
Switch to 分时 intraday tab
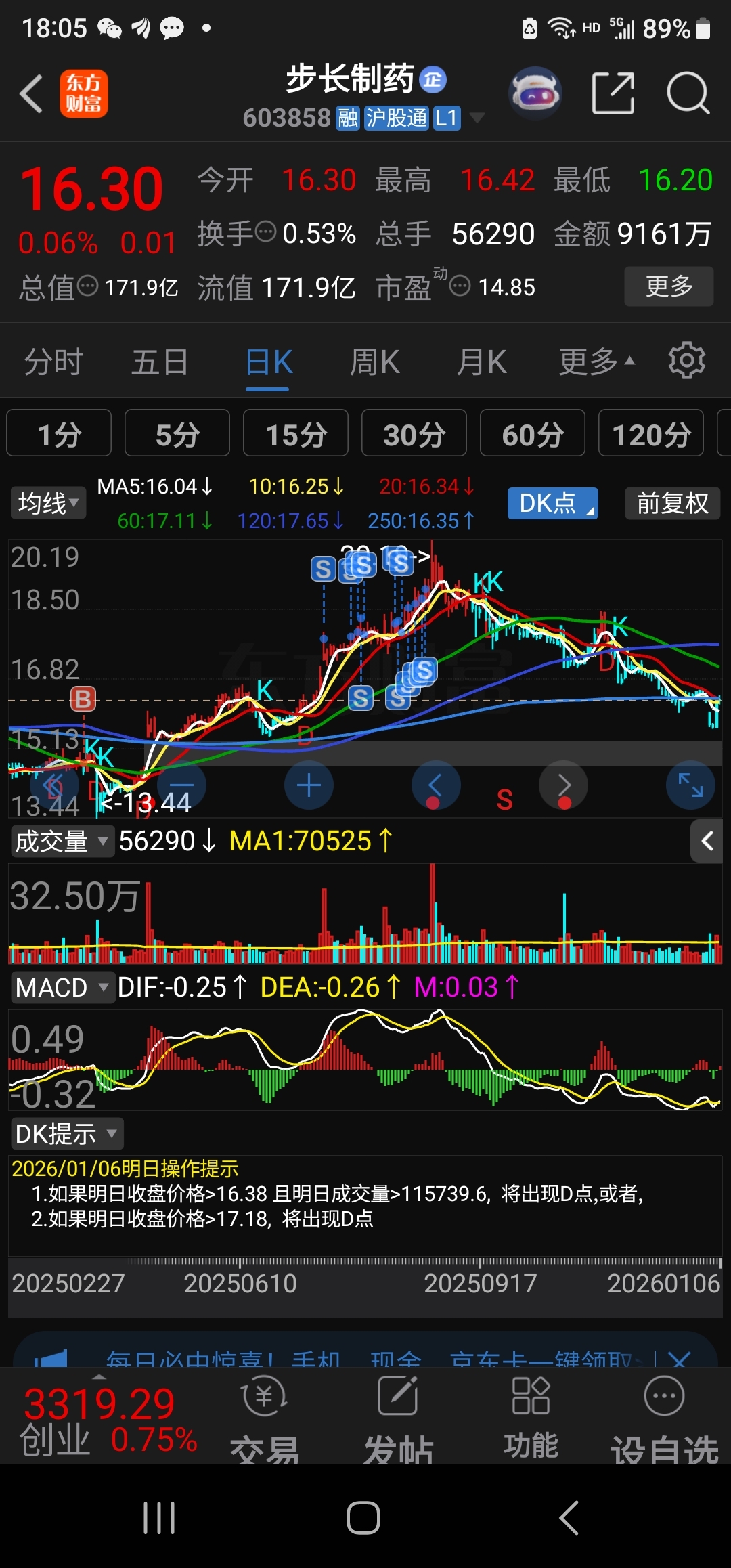(53, 362)
